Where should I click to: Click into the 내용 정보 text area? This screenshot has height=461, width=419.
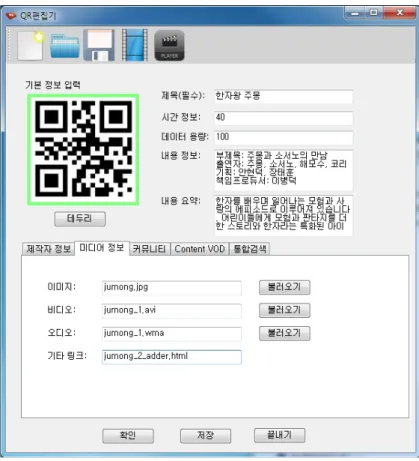[283, 170]
